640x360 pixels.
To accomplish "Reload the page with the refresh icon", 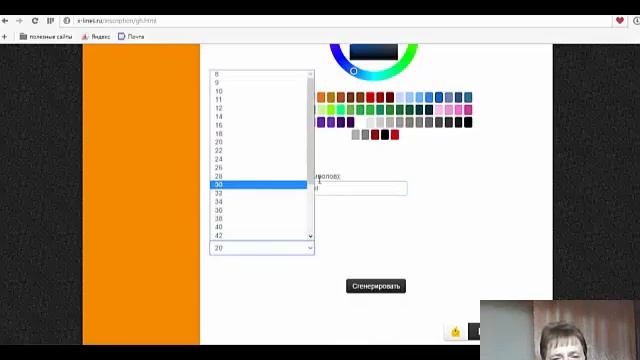I will (35, 21).
